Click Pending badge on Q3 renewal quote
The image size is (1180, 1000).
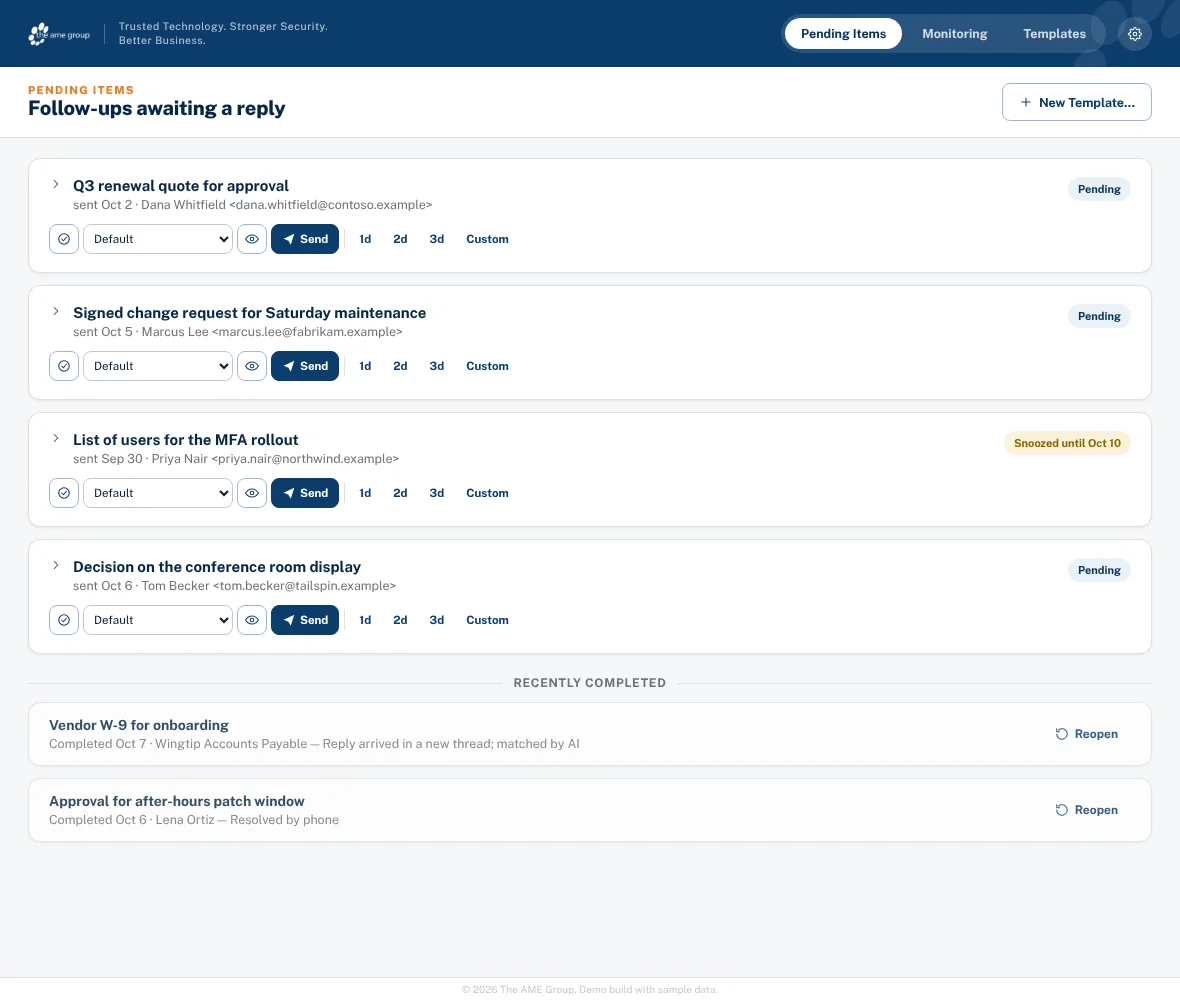[1099, 190]
